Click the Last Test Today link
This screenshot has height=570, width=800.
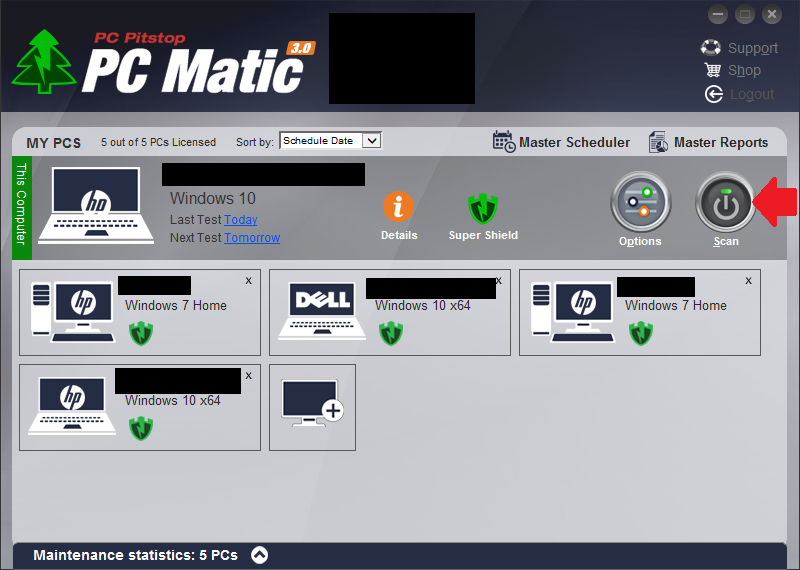tap(240, 220)
